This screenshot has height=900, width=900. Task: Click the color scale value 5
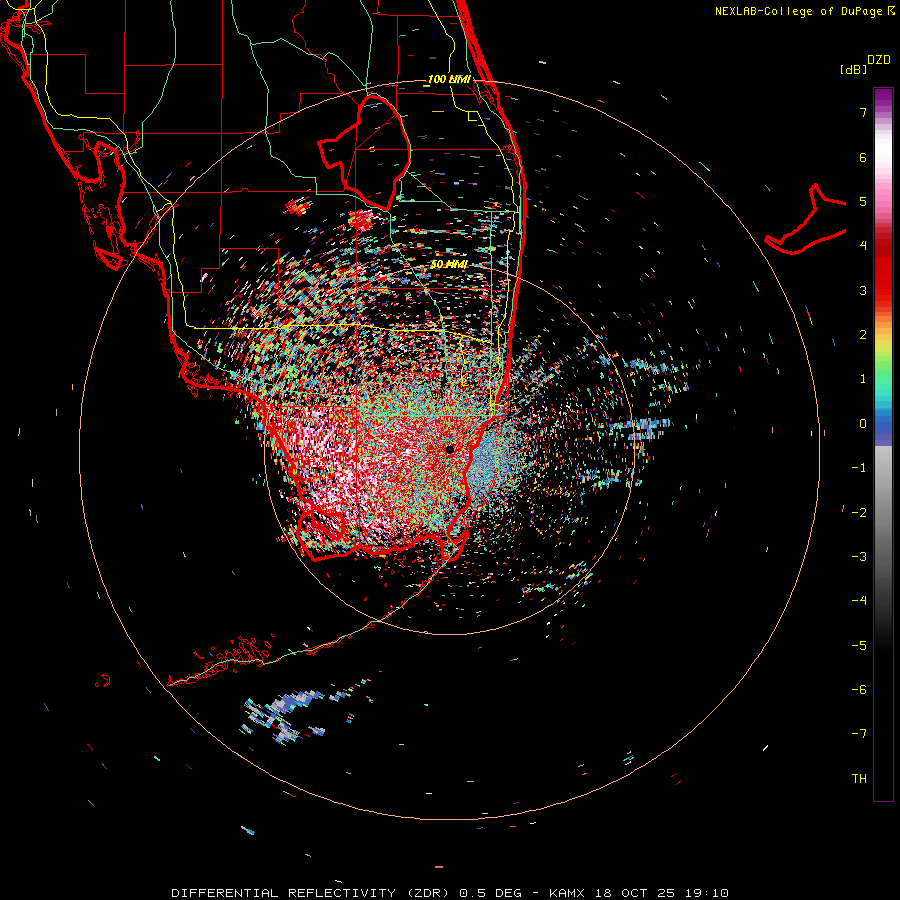coord(863,201)
